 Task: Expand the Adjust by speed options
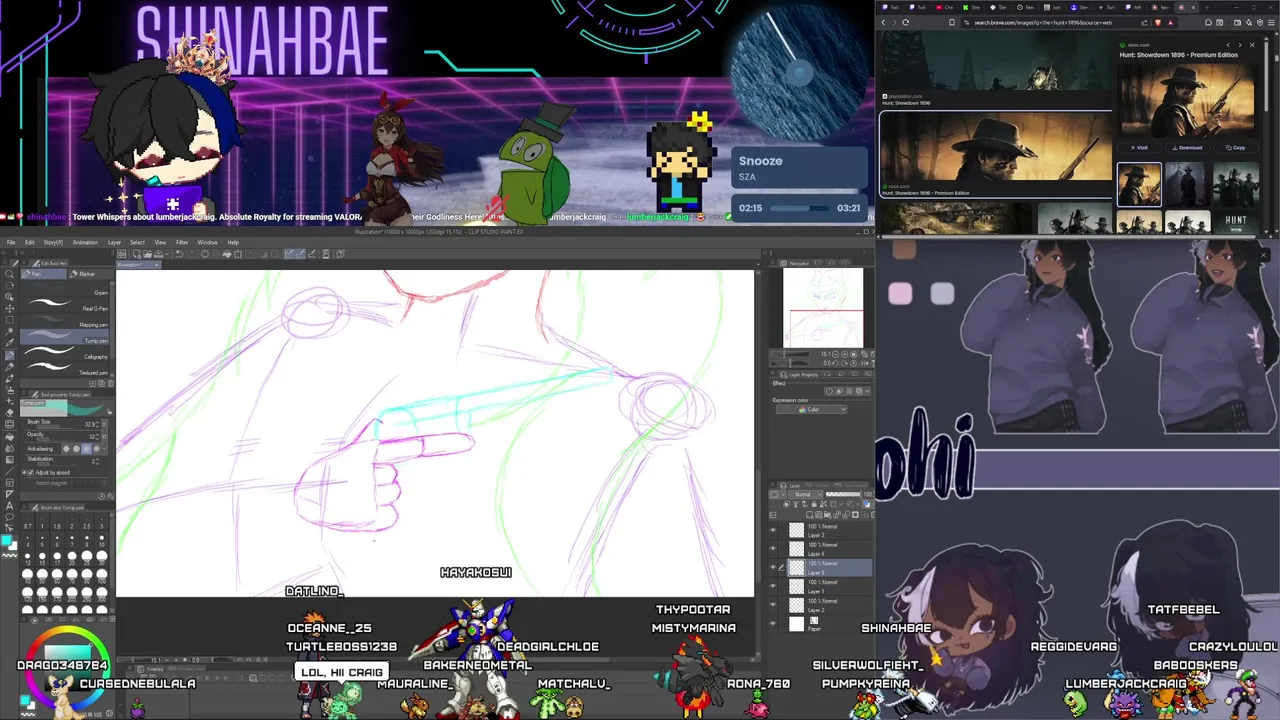tap(24, 473)
